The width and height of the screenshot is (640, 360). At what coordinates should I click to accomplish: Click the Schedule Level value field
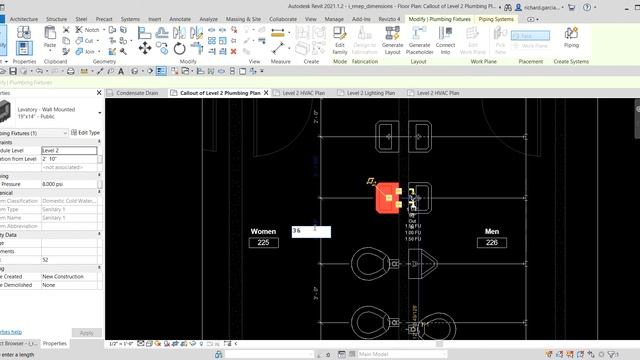point(69,151)
